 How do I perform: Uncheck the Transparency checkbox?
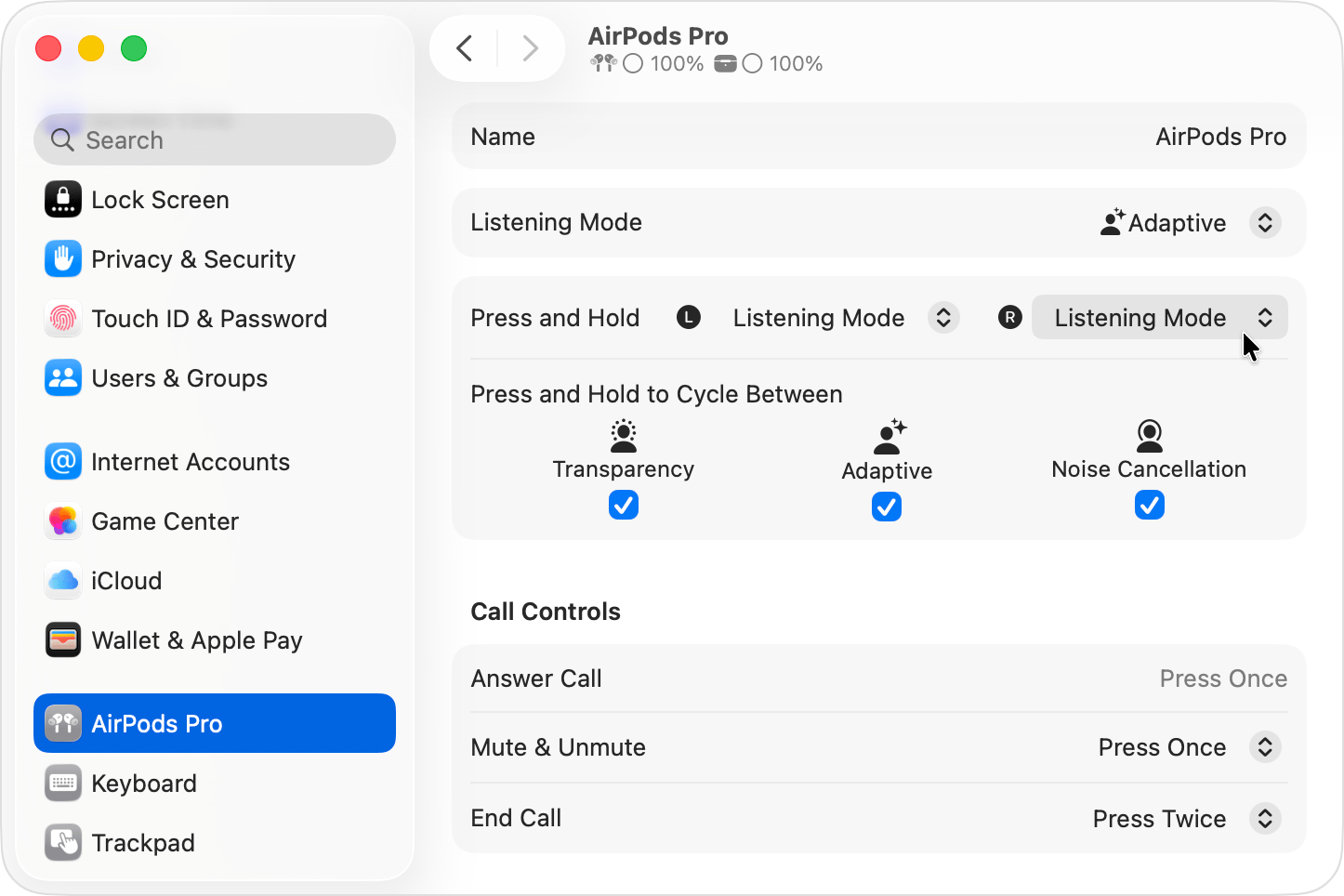click(x=623, y=505)
